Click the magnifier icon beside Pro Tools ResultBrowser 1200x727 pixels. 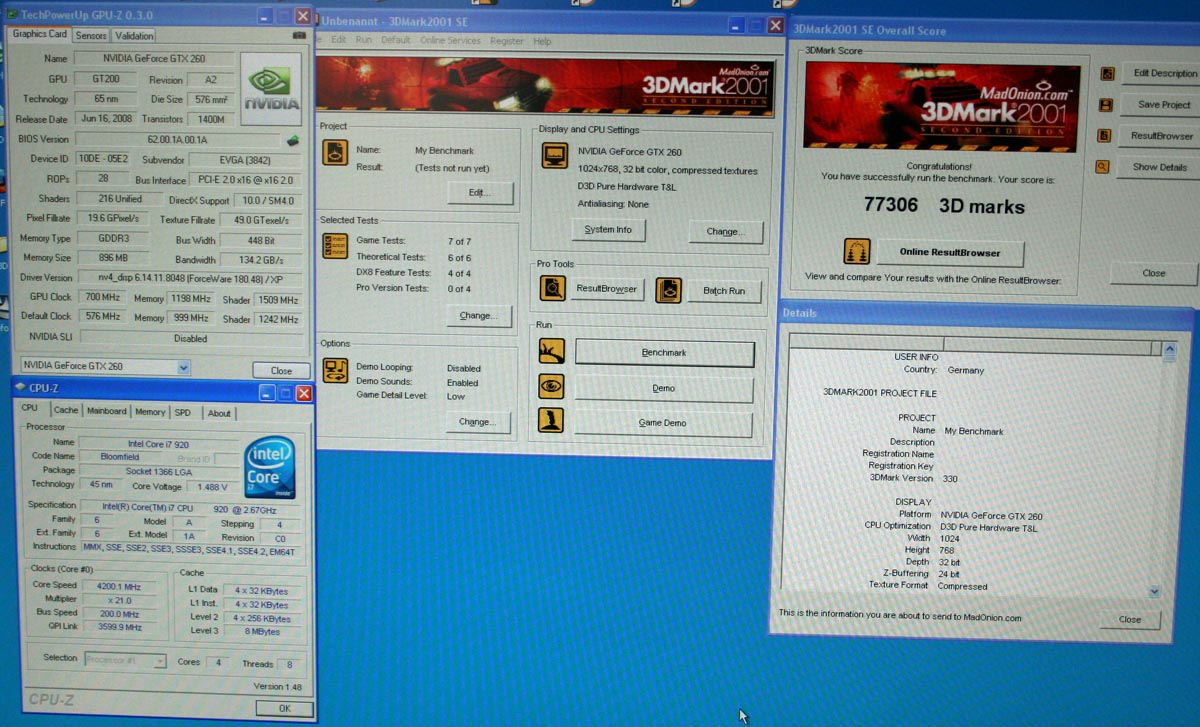click(552, 289)
